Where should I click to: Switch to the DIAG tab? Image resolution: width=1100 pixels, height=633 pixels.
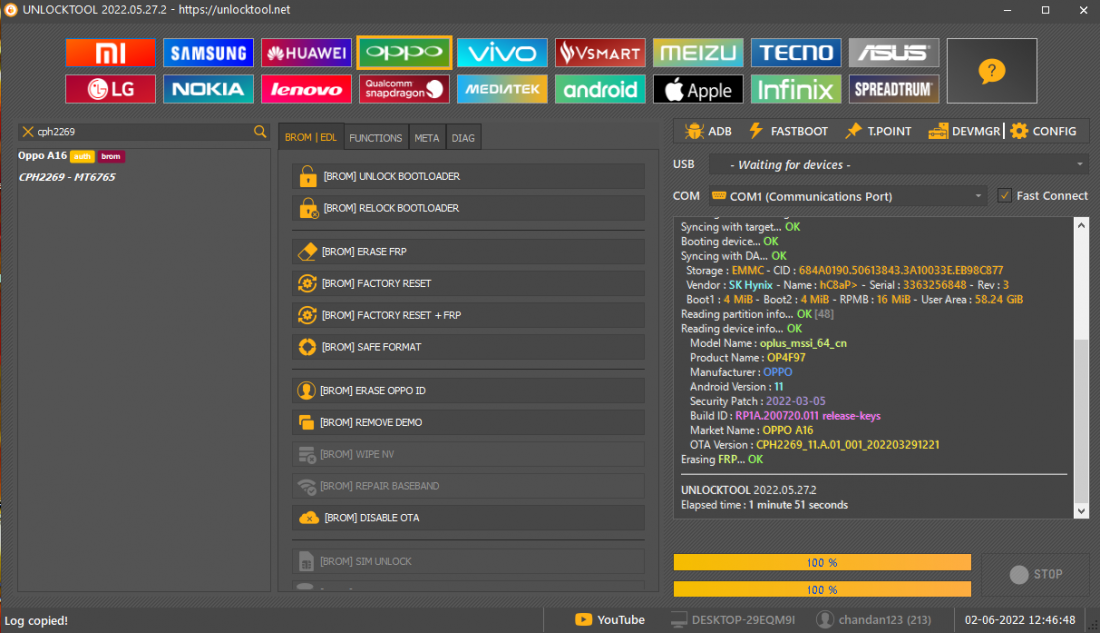(463, 138)
